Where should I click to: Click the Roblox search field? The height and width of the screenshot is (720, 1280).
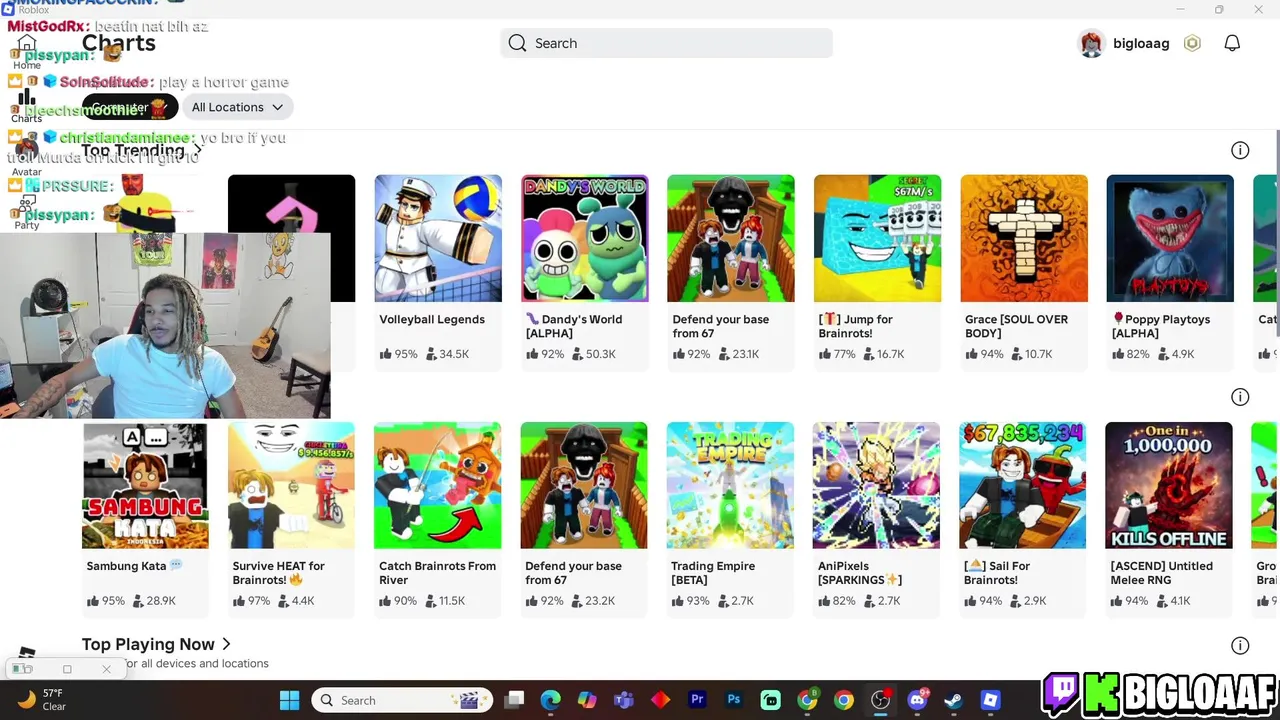666,43
